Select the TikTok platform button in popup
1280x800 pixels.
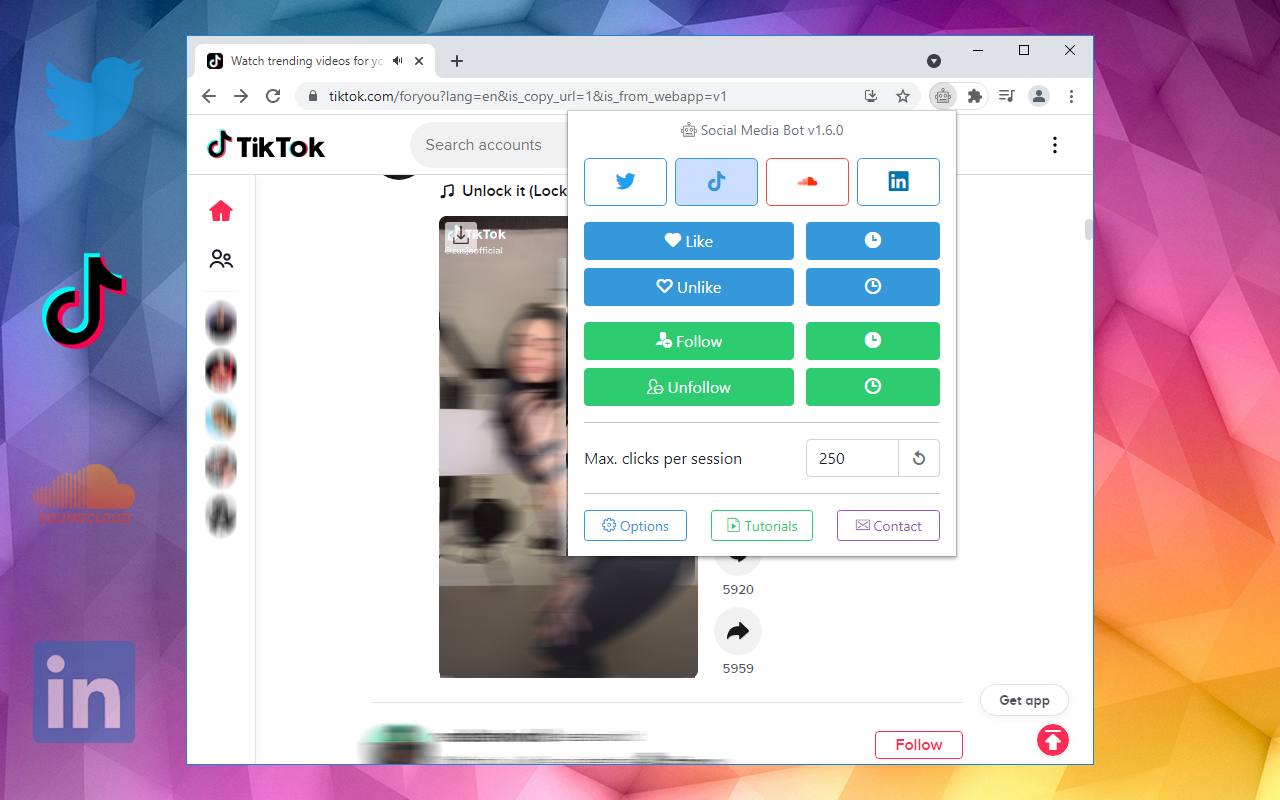point(716,182)
